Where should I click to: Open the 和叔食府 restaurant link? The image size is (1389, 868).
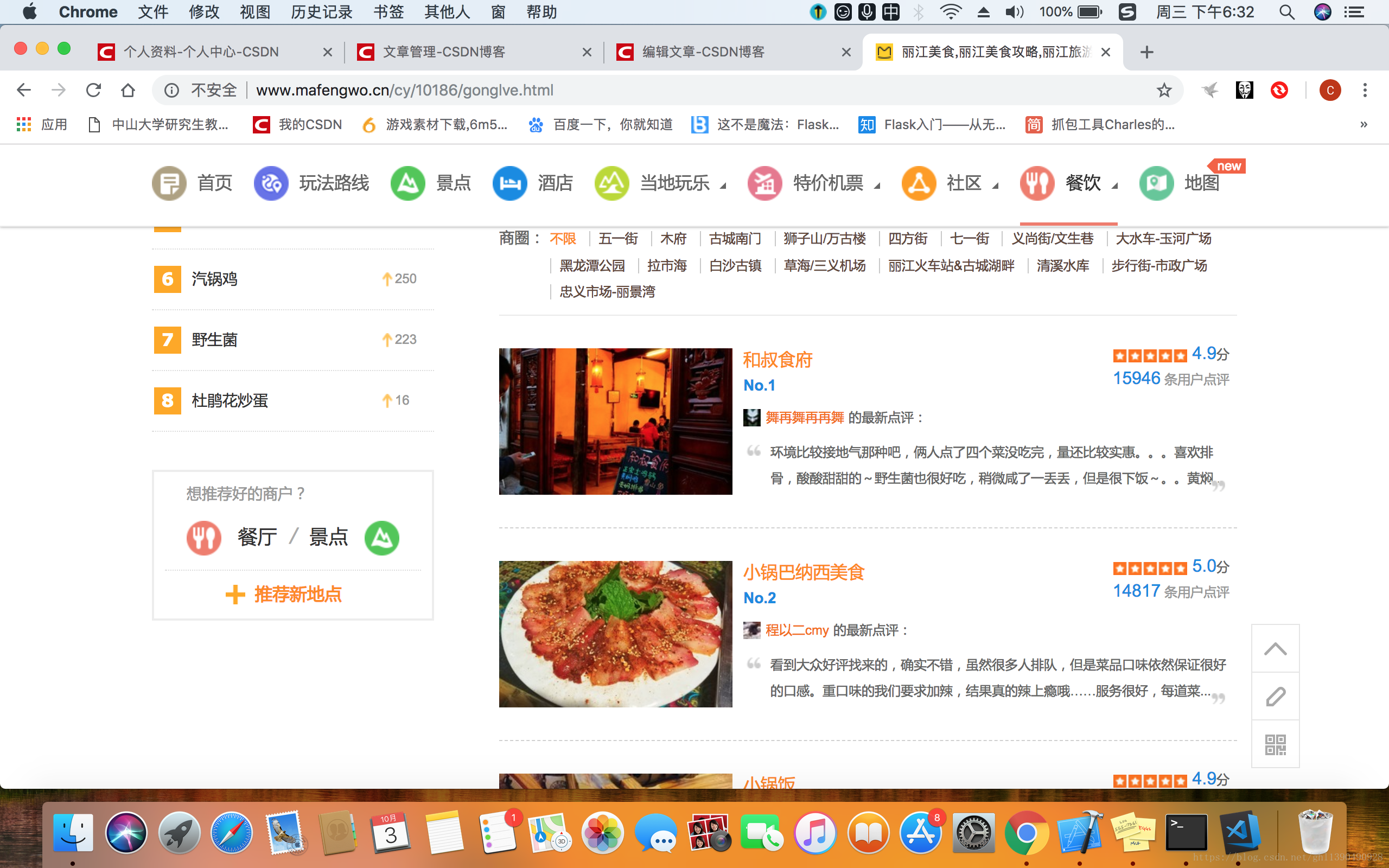tap(777, 360)
